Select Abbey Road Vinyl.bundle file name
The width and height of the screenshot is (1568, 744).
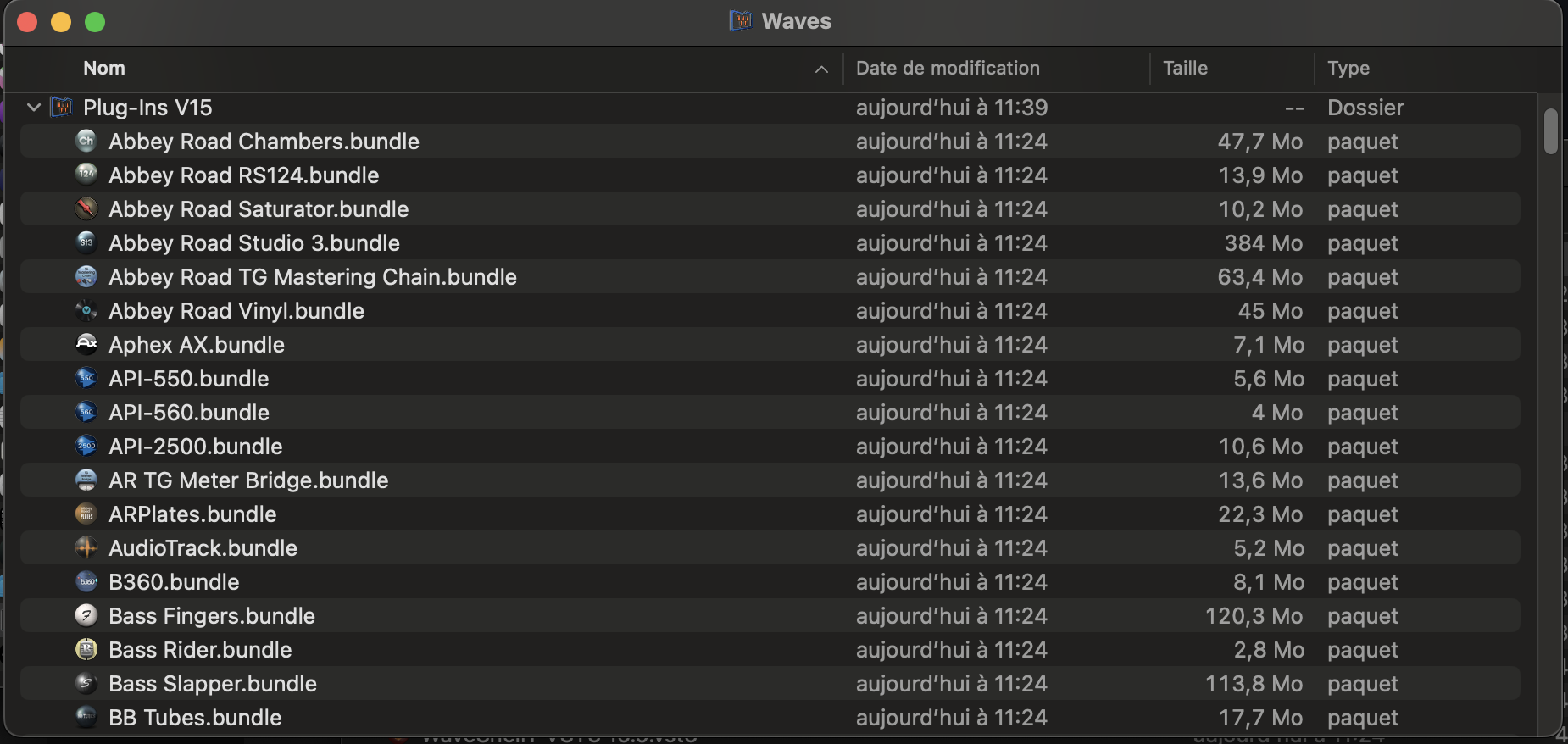[236, 311]
